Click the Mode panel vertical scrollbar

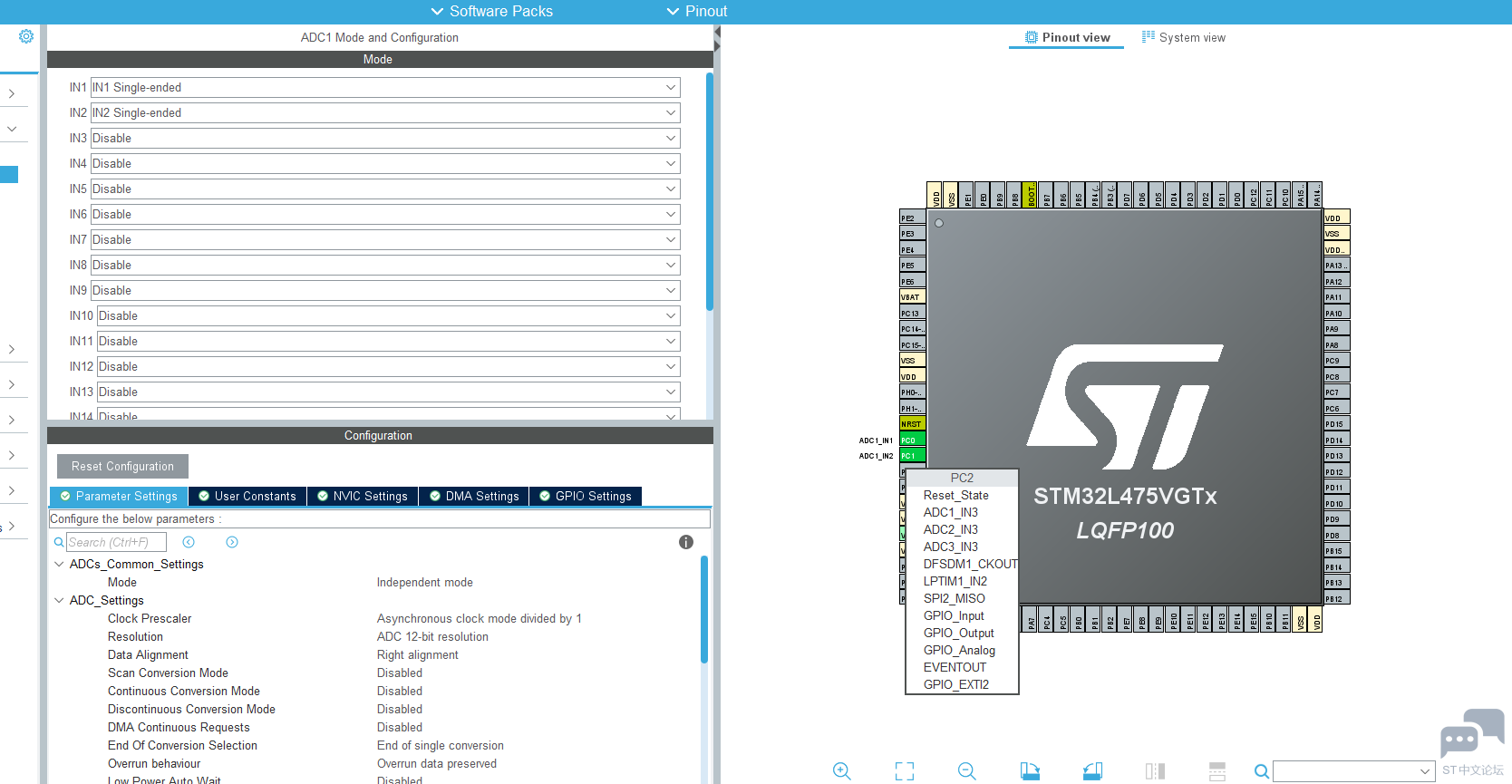(709, 192)
